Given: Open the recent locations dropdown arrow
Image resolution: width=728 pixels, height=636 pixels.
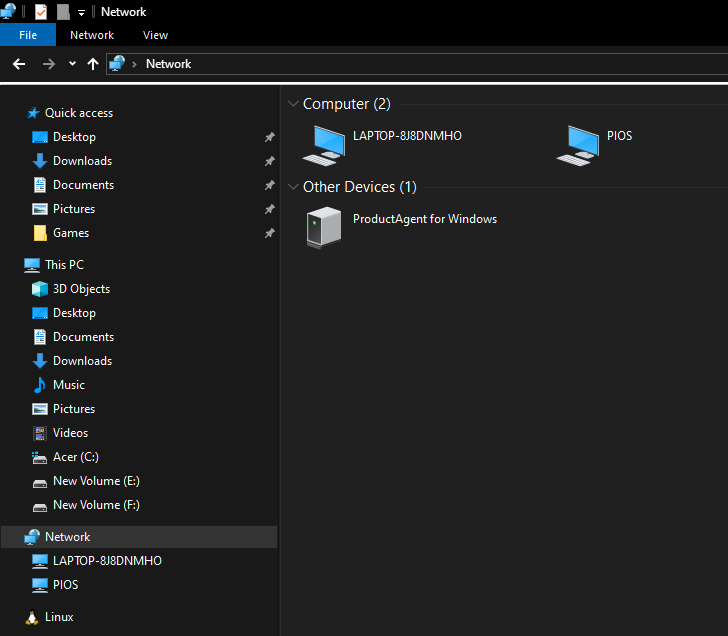Looking at the screenshot, I should coord(72,64).
